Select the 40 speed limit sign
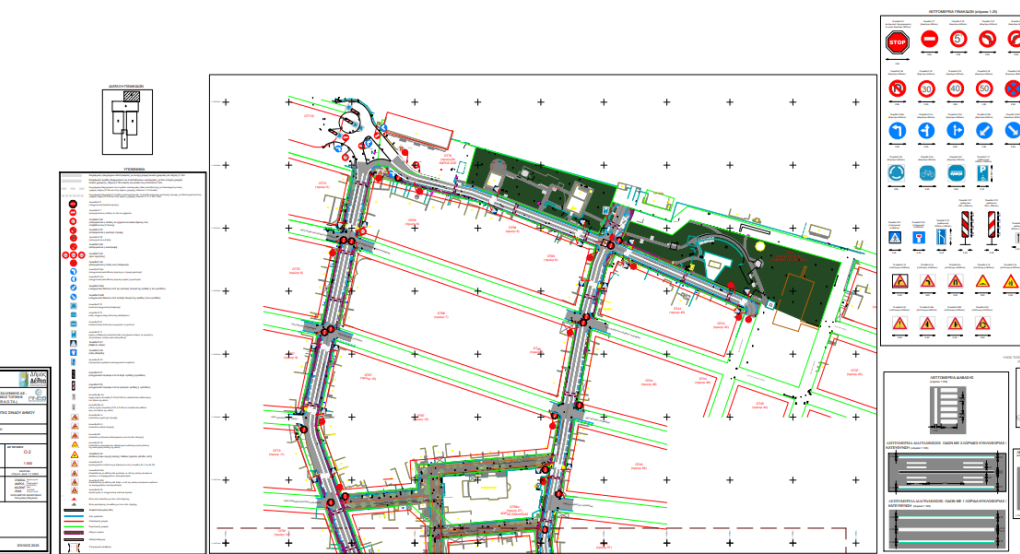The height and width of the screenshot is (554, 1020). (x=956, y=89)
